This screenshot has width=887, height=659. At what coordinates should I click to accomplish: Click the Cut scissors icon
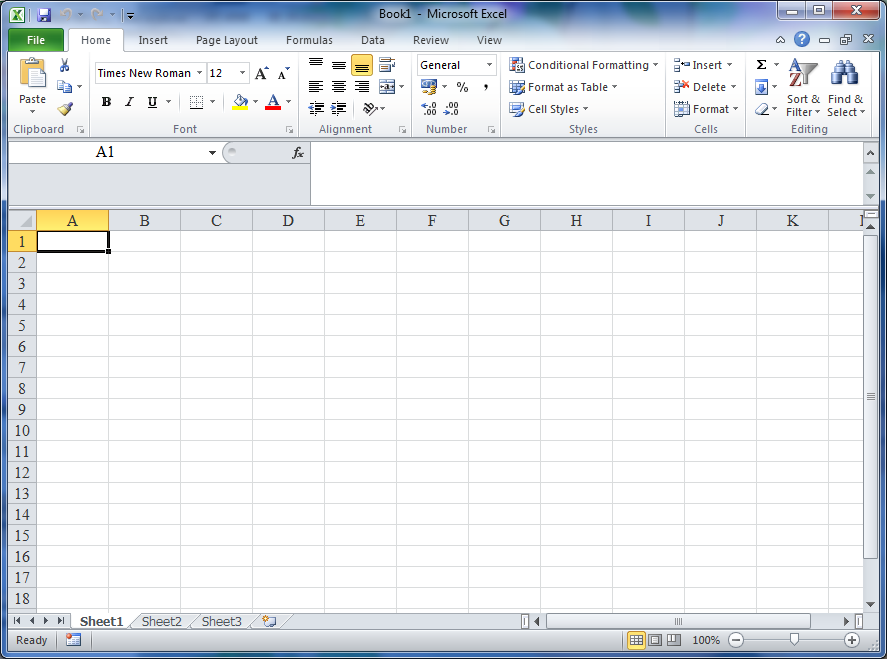(x=64, y=65)
